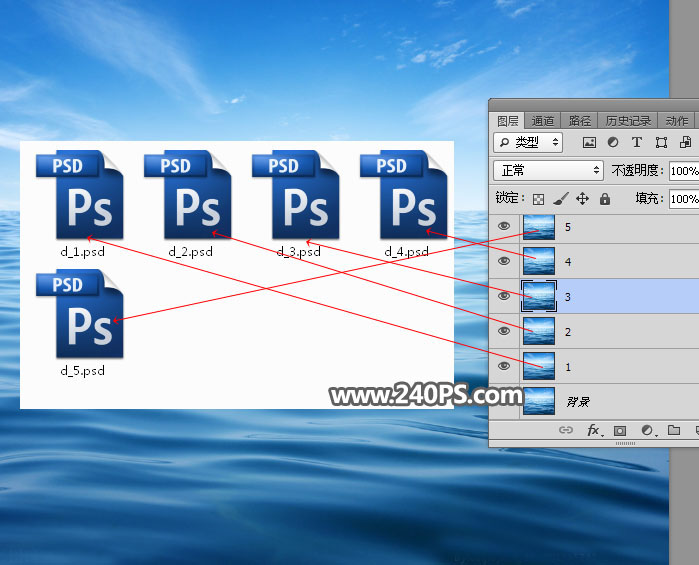Select the 背景 layer thumbnail
Screen dimensions: 699x565
539,401
